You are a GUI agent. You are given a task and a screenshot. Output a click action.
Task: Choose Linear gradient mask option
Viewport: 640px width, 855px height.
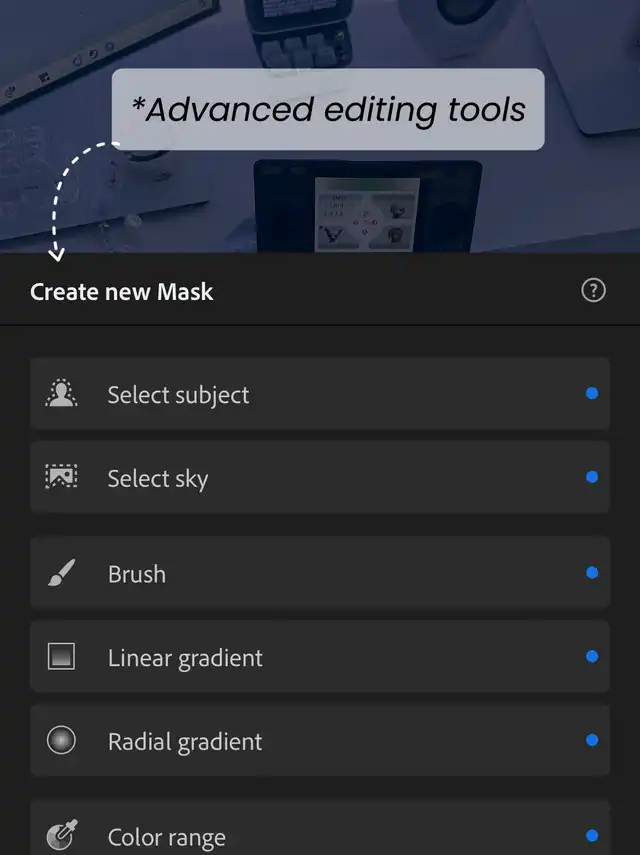coord(185,658)
